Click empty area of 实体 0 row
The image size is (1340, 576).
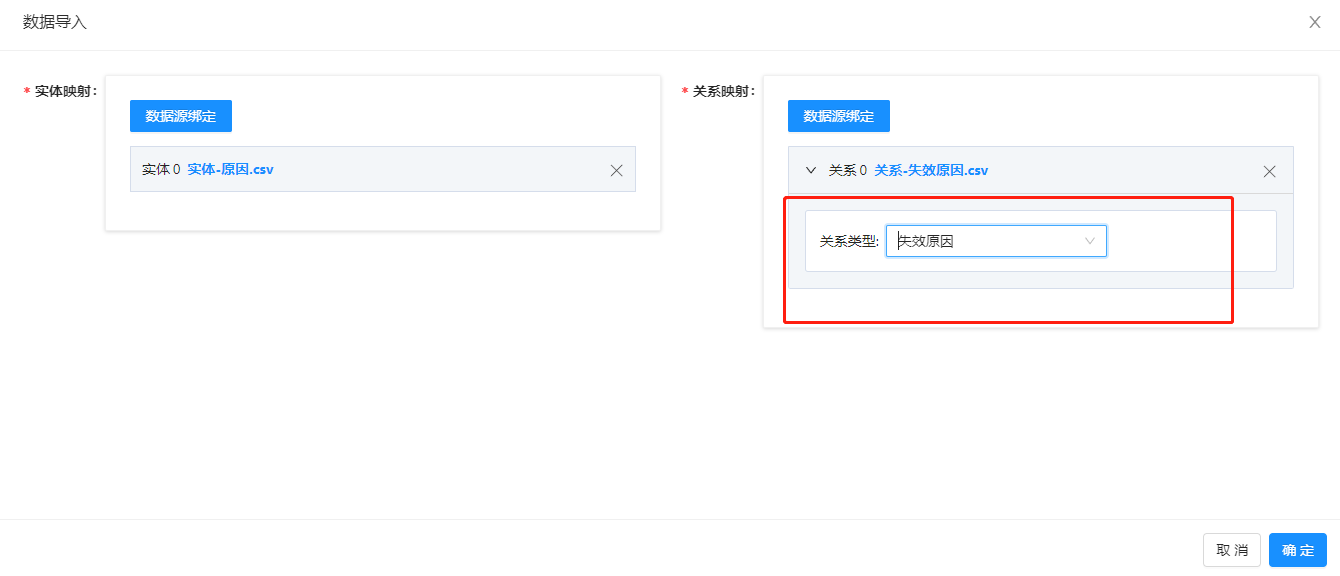pos(440,169)
